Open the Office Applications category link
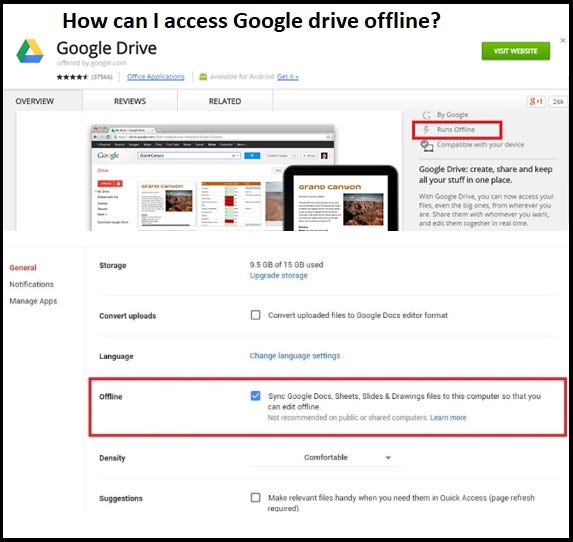This screenshot has width=573, height=542. click(x=156, y=77)
